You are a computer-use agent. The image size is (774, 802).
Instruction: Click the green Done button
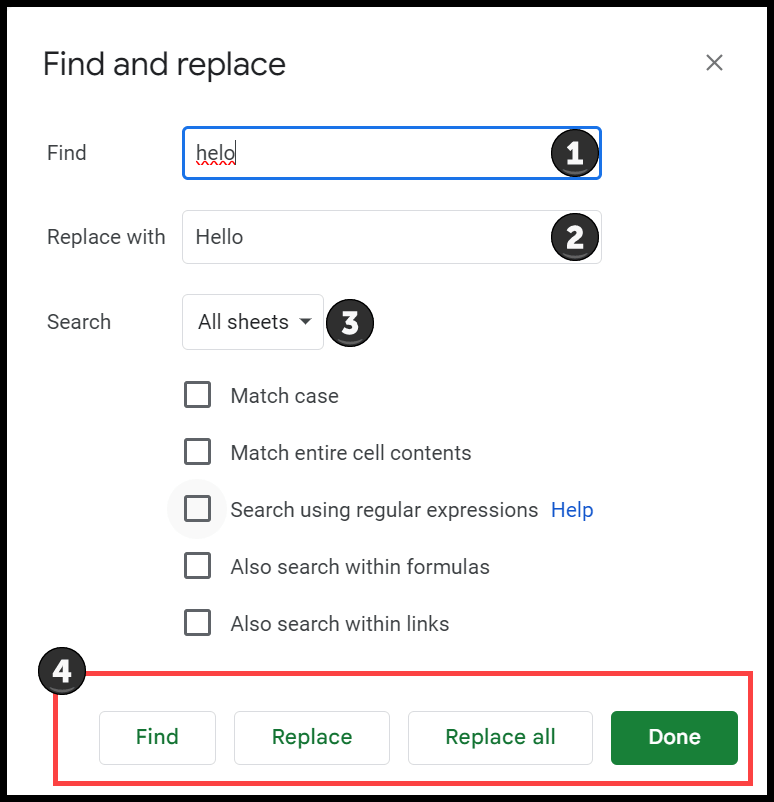674,738
